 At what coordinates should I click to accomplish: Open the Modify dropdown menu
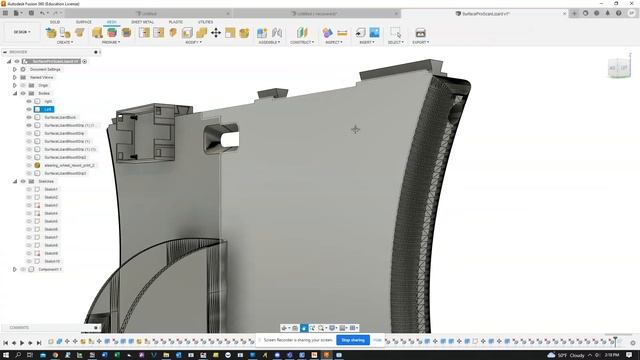tap(193, 42)
